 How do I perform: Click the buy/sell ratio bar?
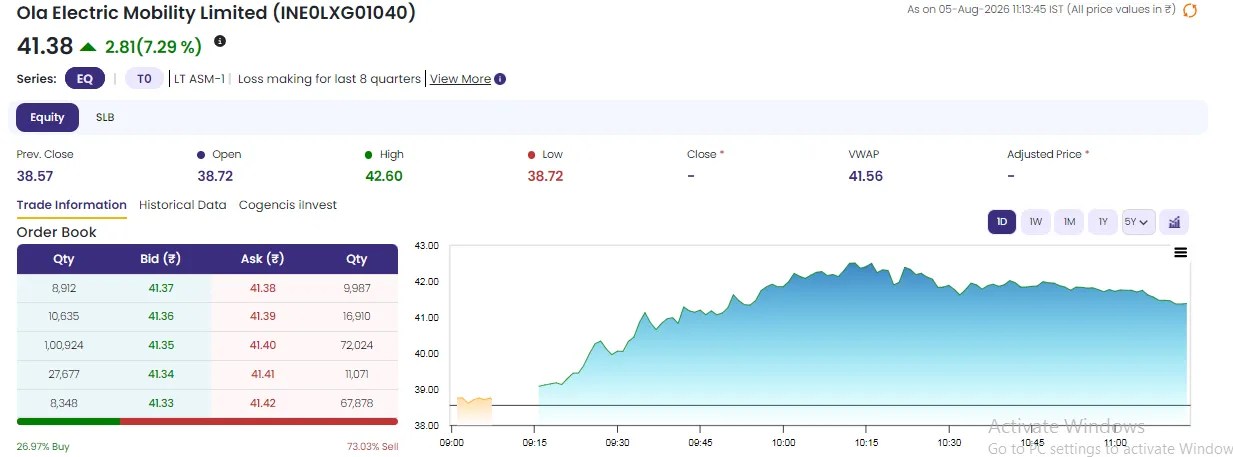tap(207, 421)
